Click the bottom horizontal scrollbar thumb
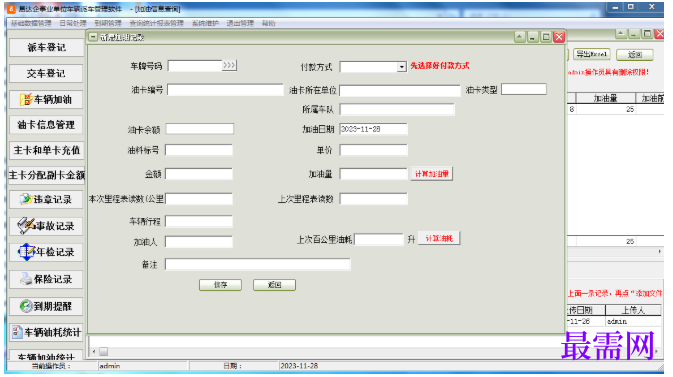 click(103, 352)
